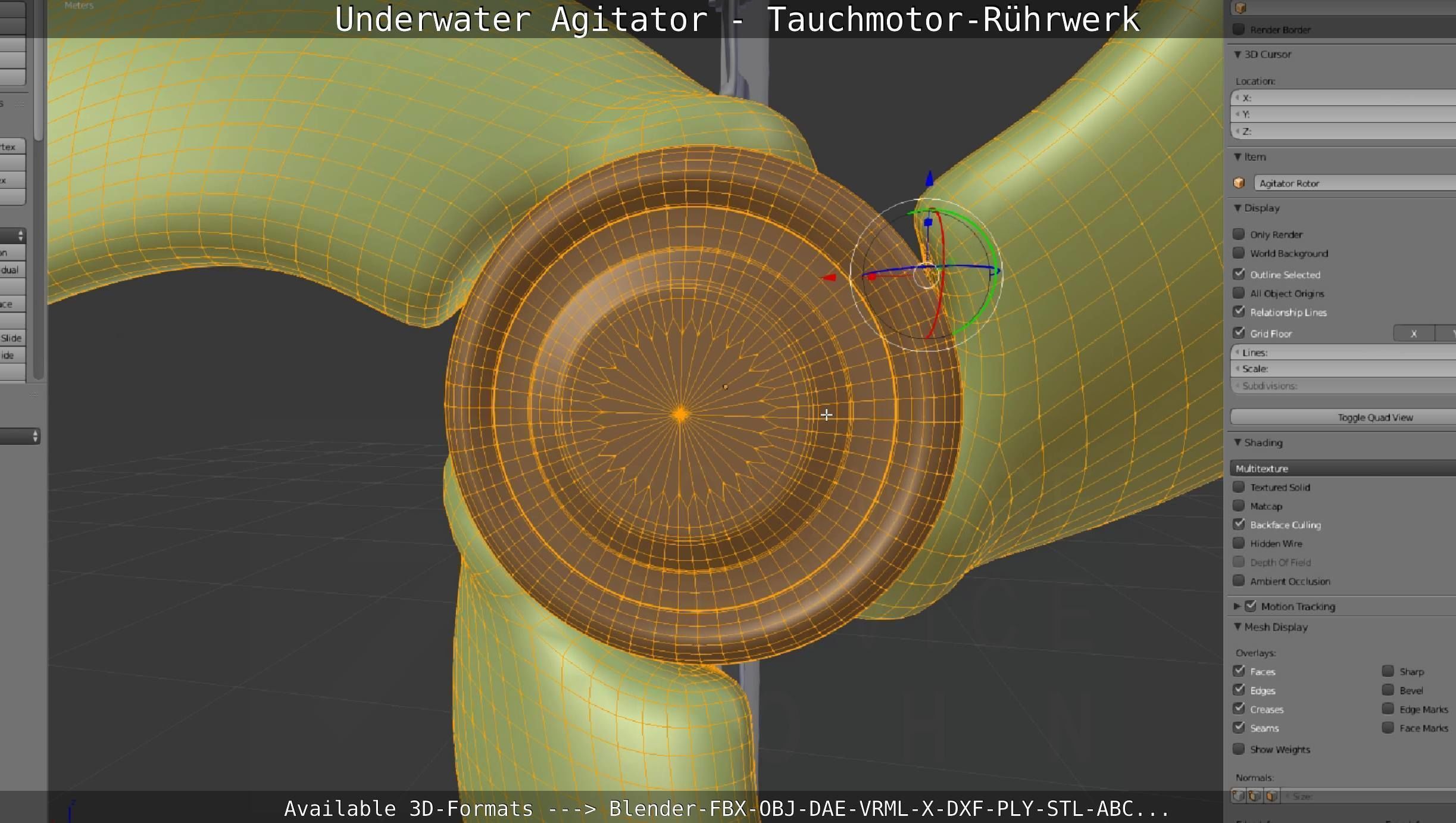The width and height of the screenshot is (1456, 823).
Task: Click the 3D cursor X location field
Action: 1343,98
